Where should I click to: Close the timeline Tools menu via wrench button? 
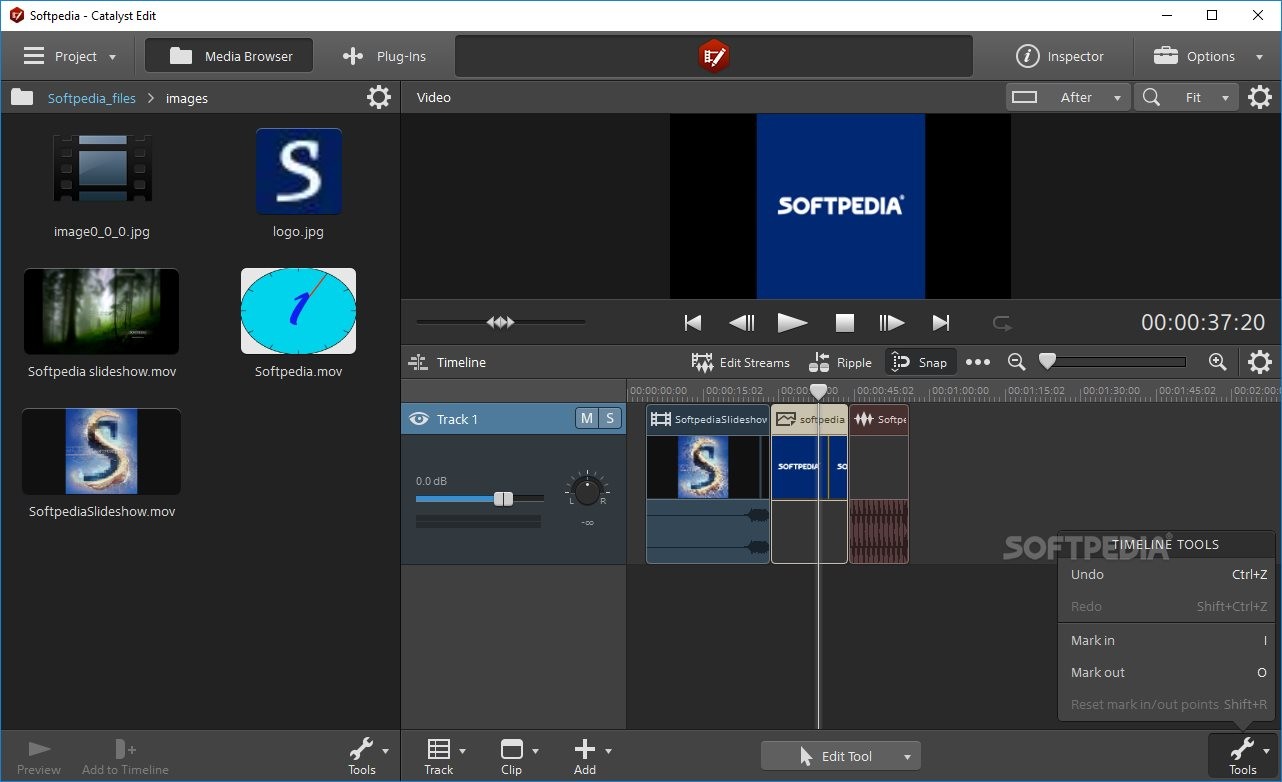pos(1243,756)
